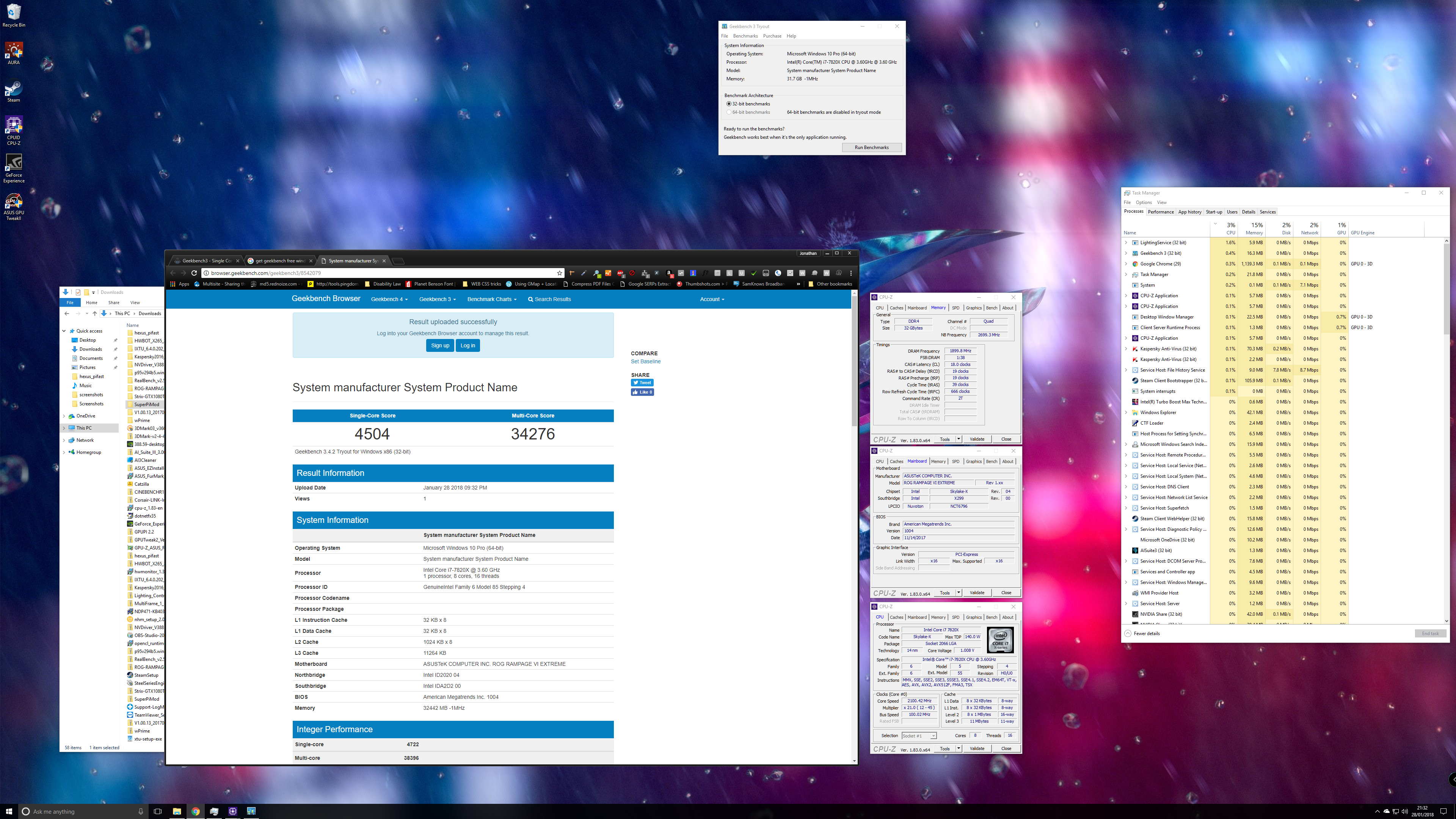This screenshot has width=1456, height=819.
Task: Open GeForce Experience desktop shortcut
Action: [14, 168]
